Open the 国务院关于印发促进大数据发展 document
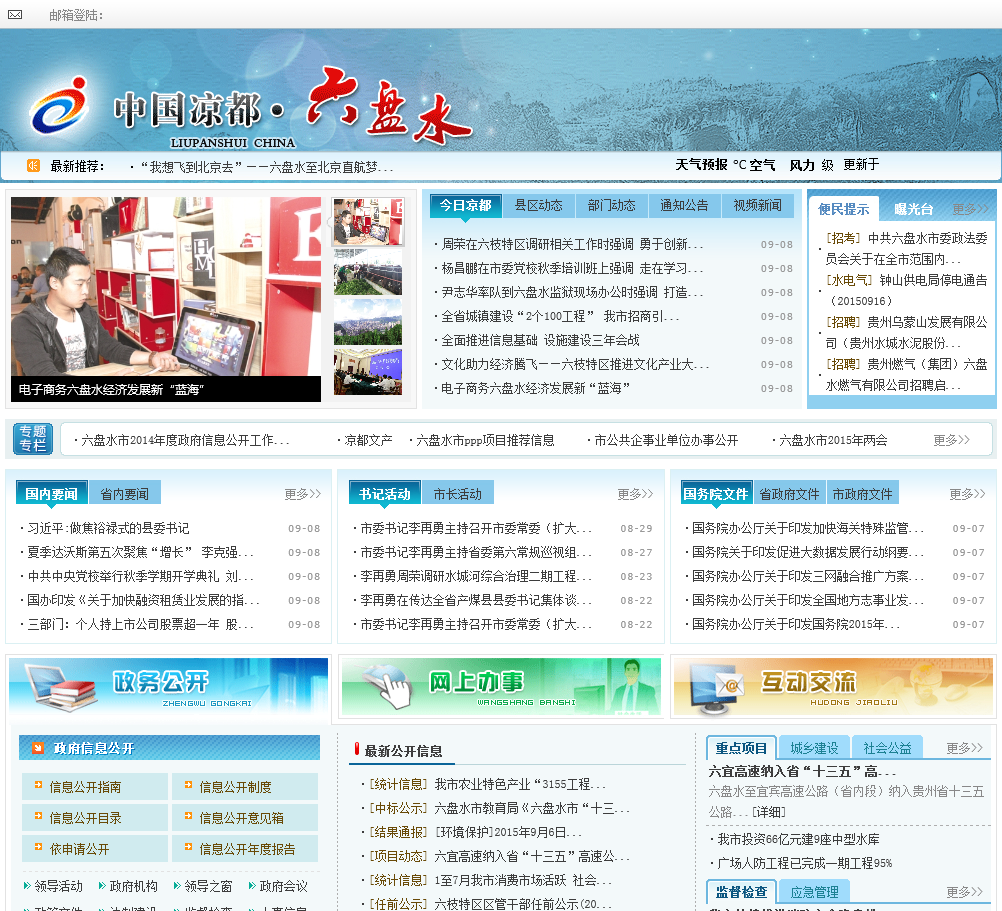The width and height of the screenshot is (1002, 911). coord(808,551)
